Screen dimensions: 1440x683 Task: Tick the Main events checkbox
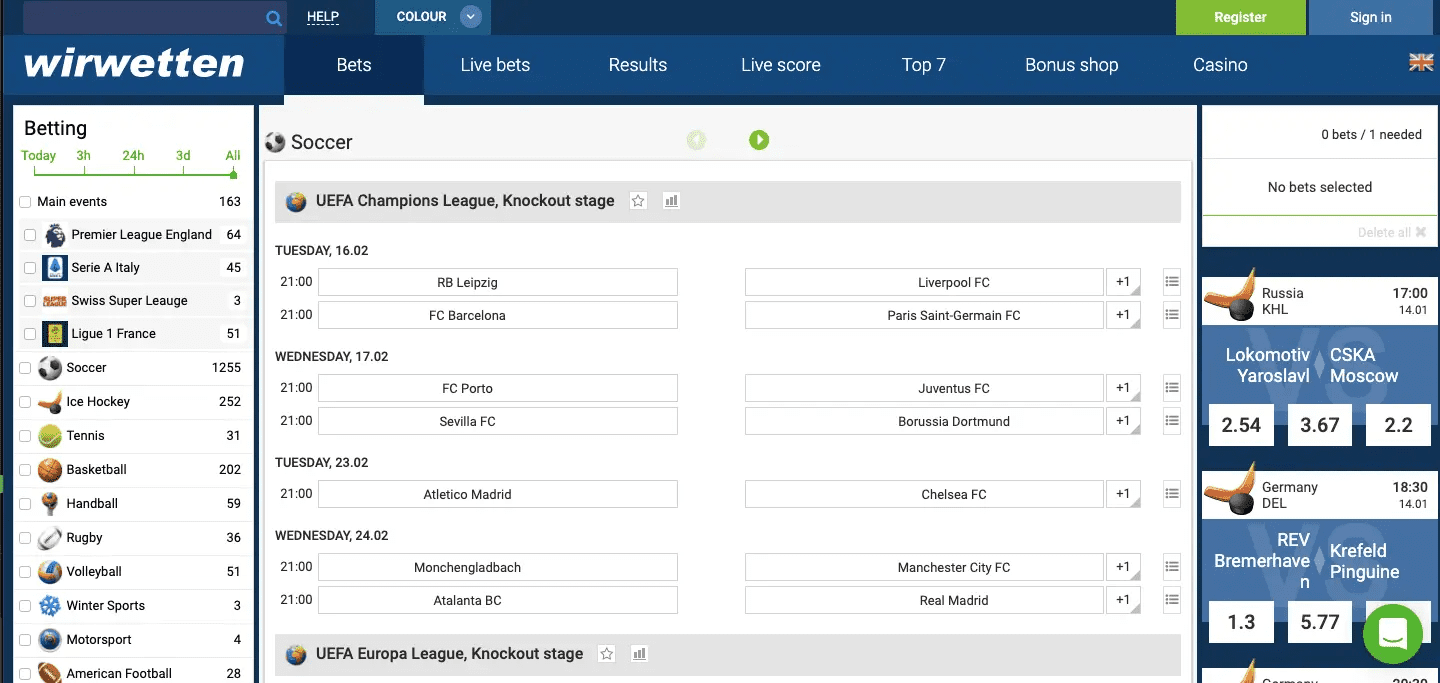(25, 202)
